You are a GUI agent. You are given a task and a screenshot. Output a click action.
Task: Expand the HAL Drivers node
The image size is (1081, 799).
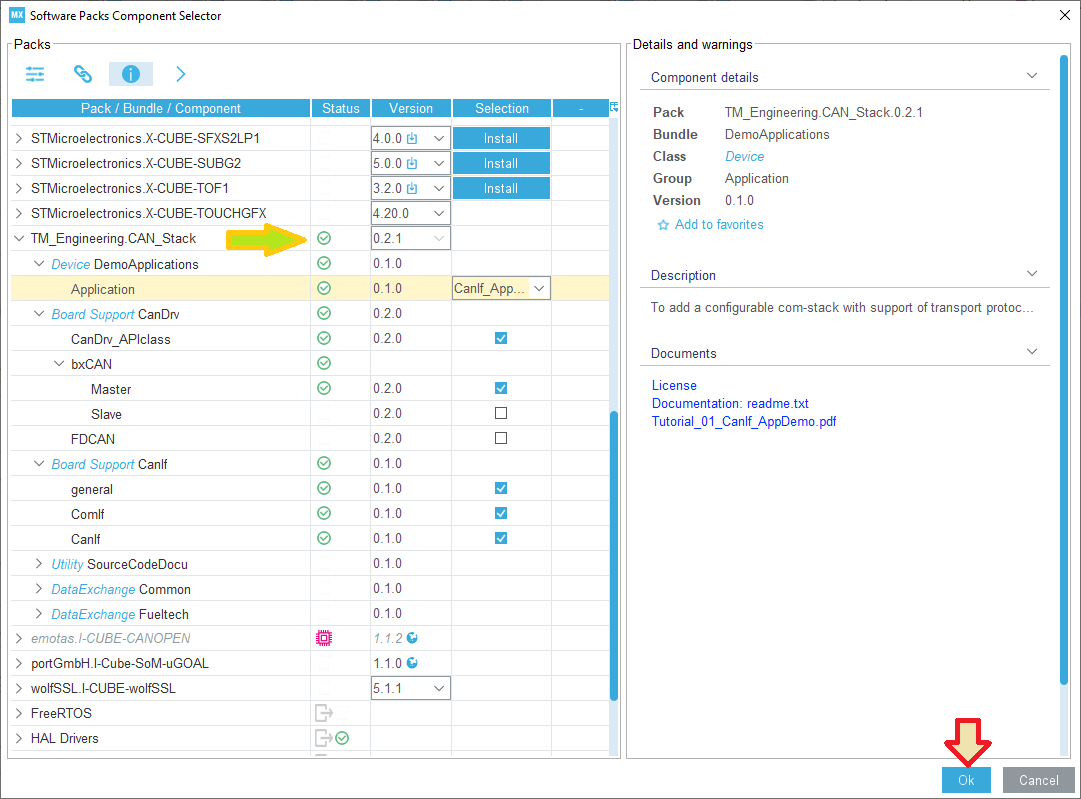point(19,738)
